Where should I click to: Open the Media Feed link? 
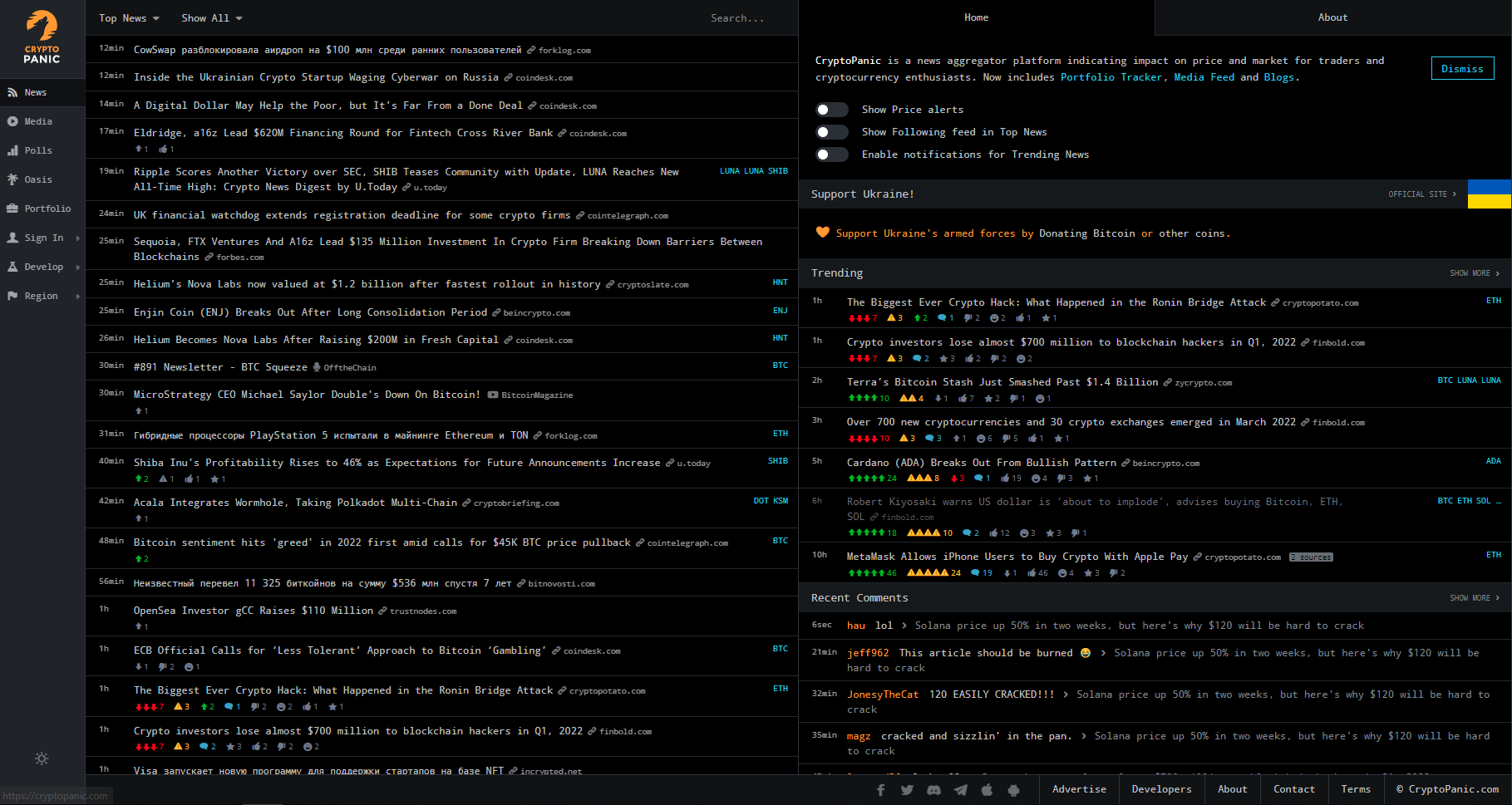[1204, 77]
